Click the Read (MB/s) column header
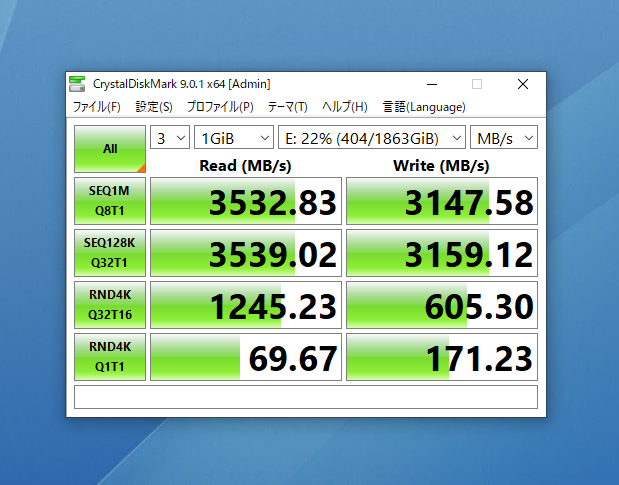This screenshot has width=619, height=485. 245,166
